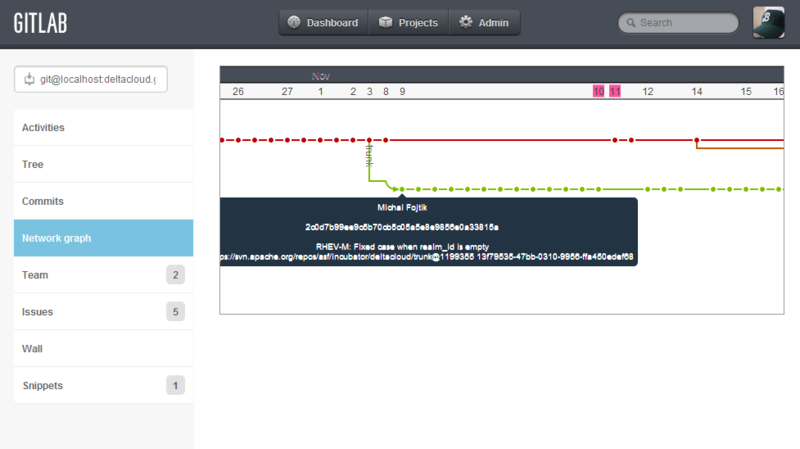Click the Dashboard gauge icon
This screenshot has width=800, height=449.
click(x=294, y=22)
